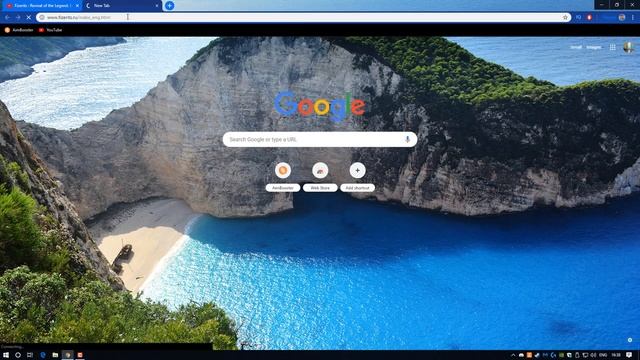
Task: Click the Google logo
Action: [x=320, y=106]
